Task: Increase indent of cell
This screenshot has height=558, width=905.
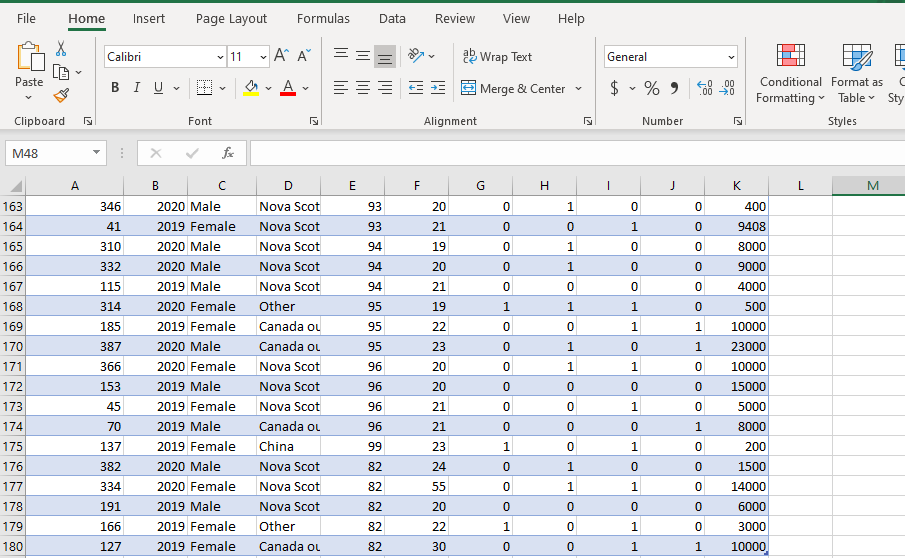Action: tap(438, 88)
